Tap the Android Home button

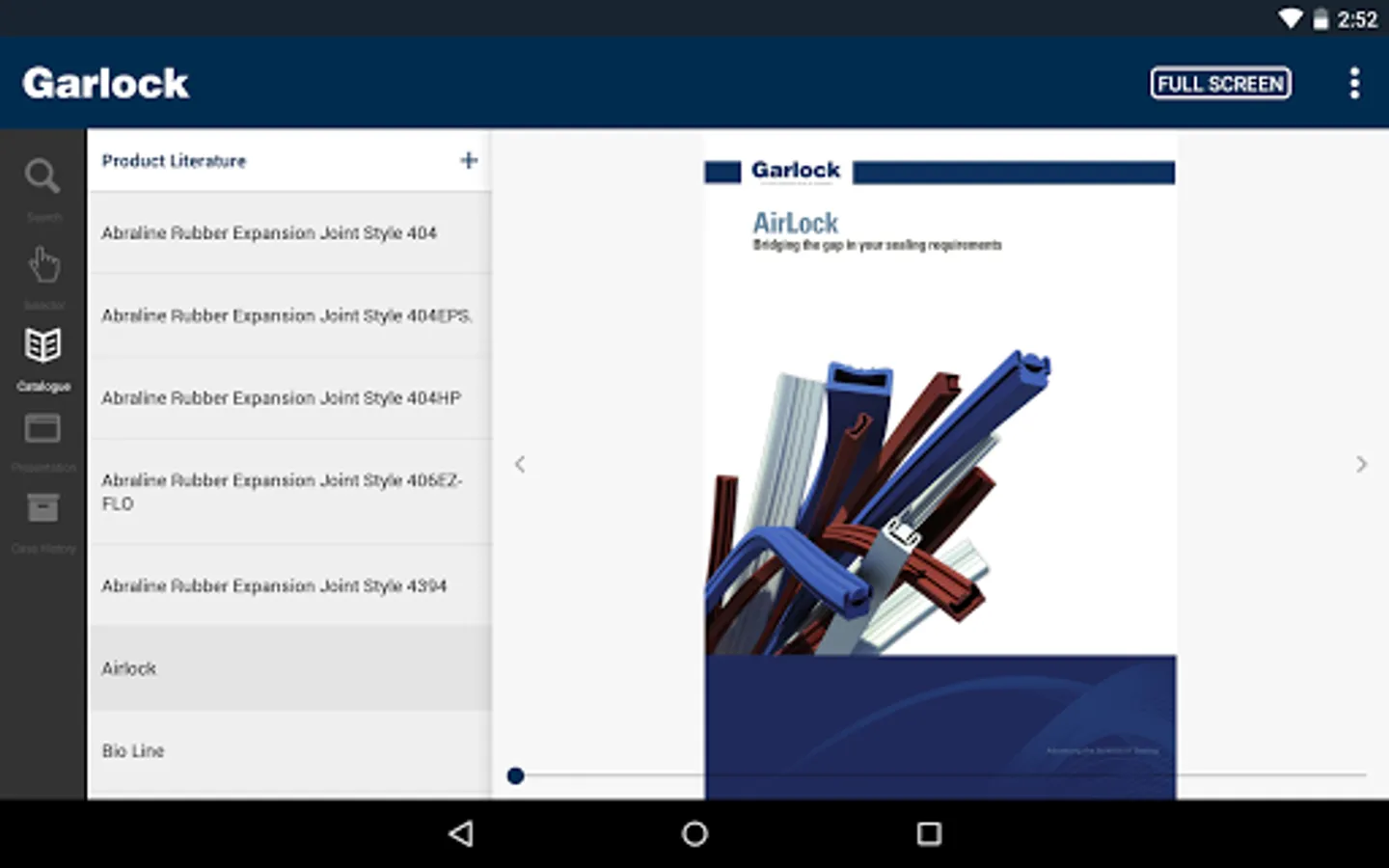pyautogui.click(x=694, y=833)
